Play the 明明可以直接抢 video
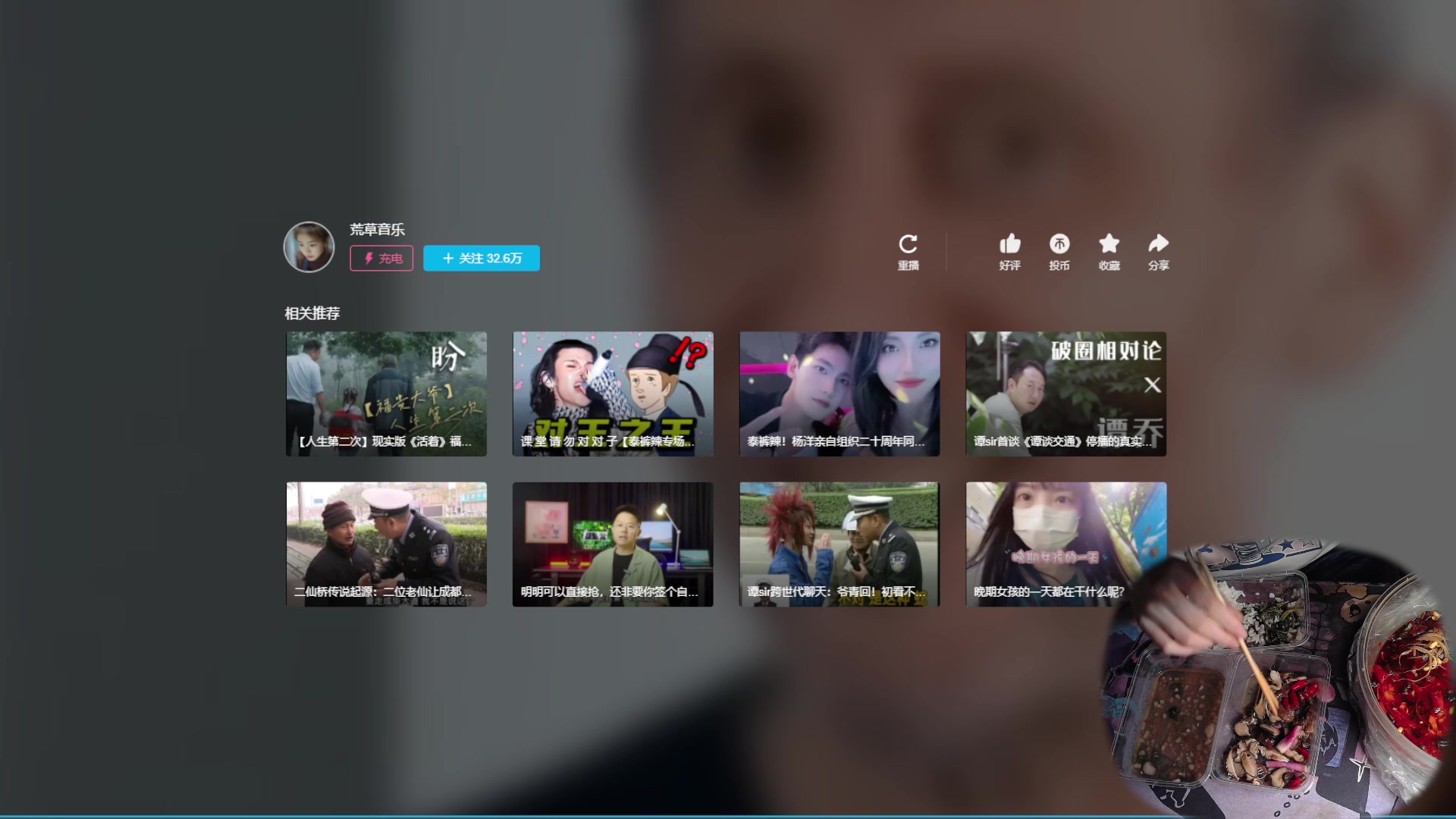This screenshot has width=1456, height=819. (x=613, y=544)
